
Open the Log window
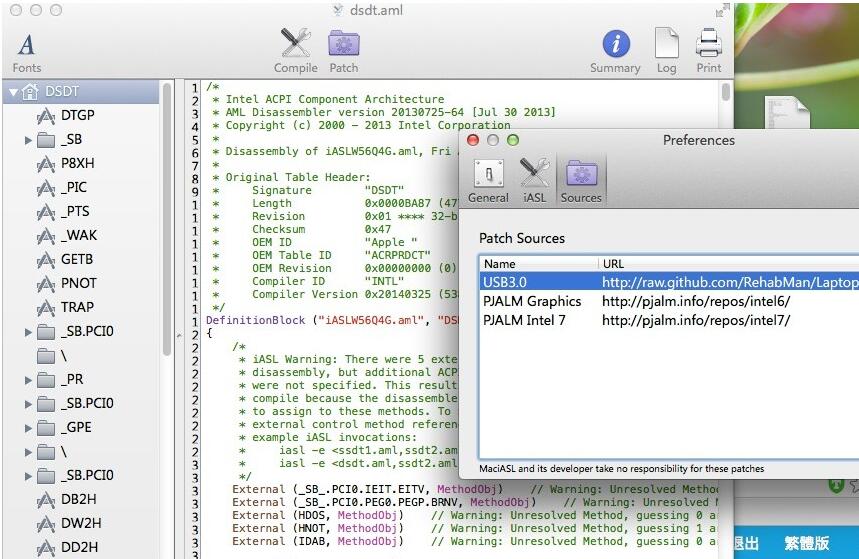pyautogui.click(x=666, y=51)
